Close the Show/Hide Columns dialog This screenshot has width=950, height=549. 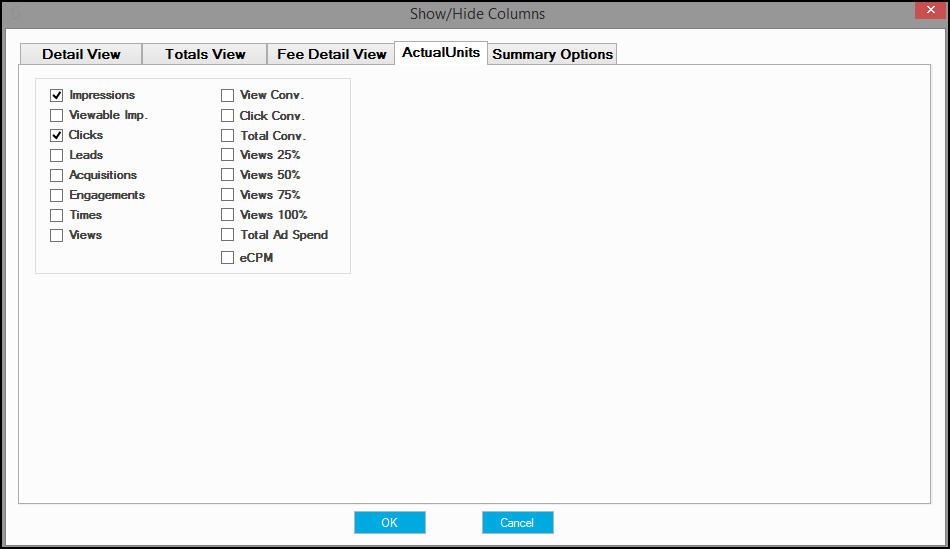(931, 10)
